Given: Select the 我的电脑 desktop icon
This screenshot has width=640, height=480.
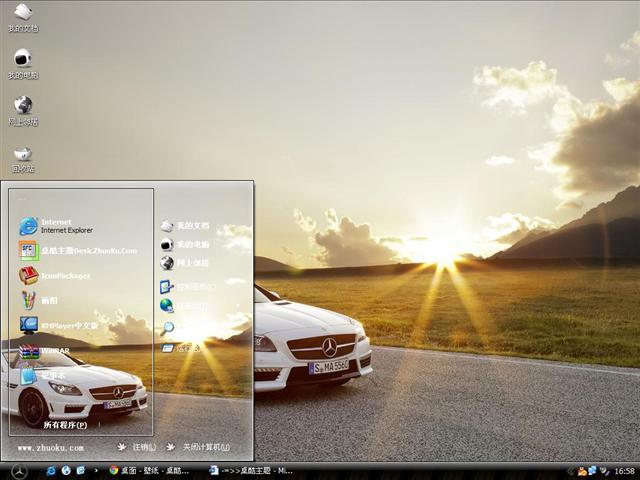Looking at the screenshot, I should [23, 62].
